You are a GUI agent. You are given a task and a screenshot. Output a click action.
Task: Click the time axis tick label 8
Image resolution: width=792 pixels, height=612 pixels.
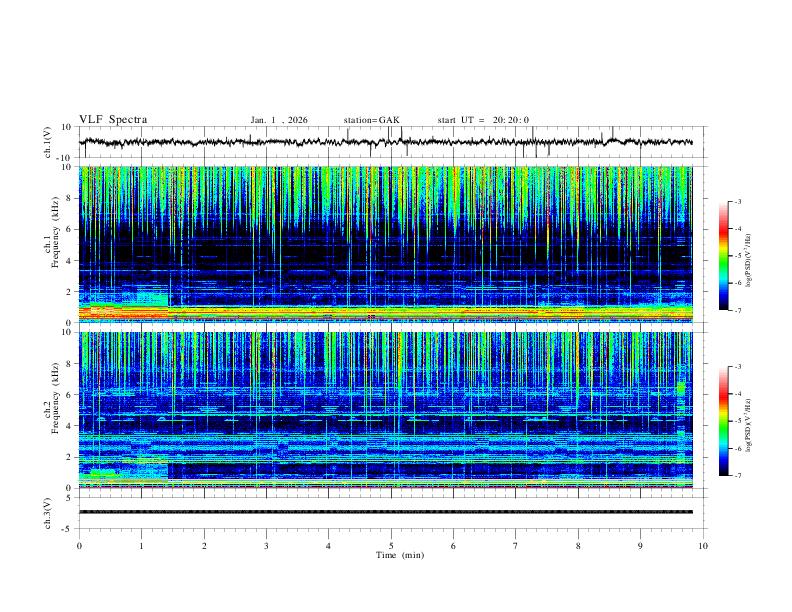(x=578, y=546)
